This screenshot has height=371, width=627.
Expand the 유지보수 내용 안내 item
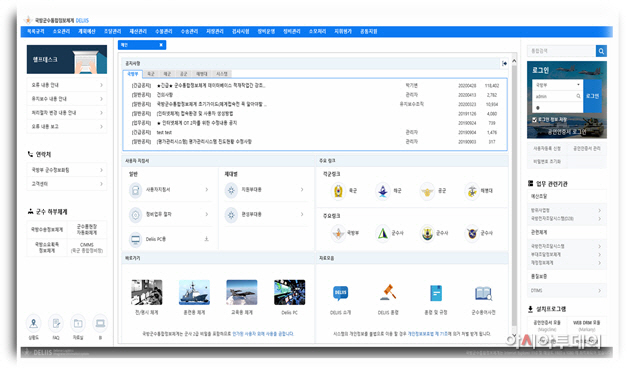click(x=67, y=99)
